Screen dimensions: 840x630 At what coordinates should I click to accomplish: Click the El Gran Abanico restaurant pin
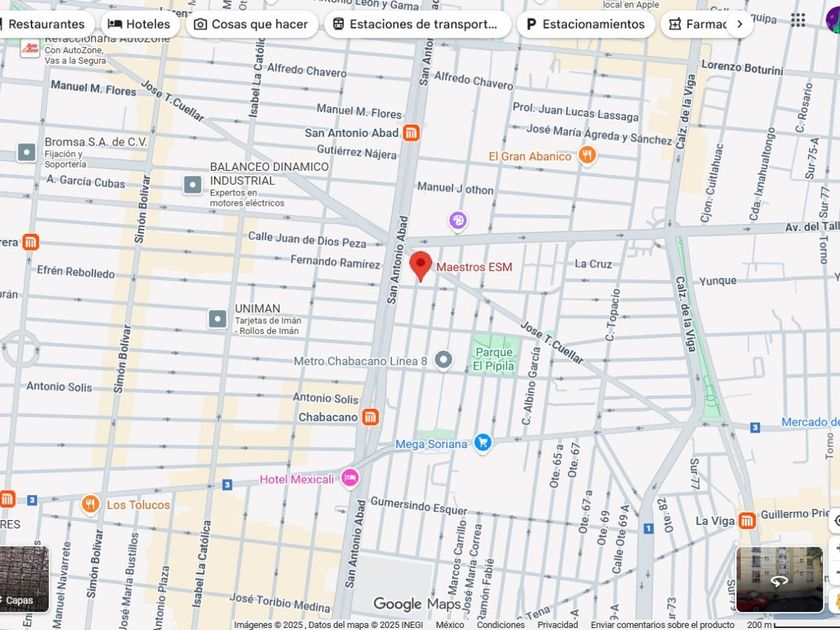[x=587, y=155]
